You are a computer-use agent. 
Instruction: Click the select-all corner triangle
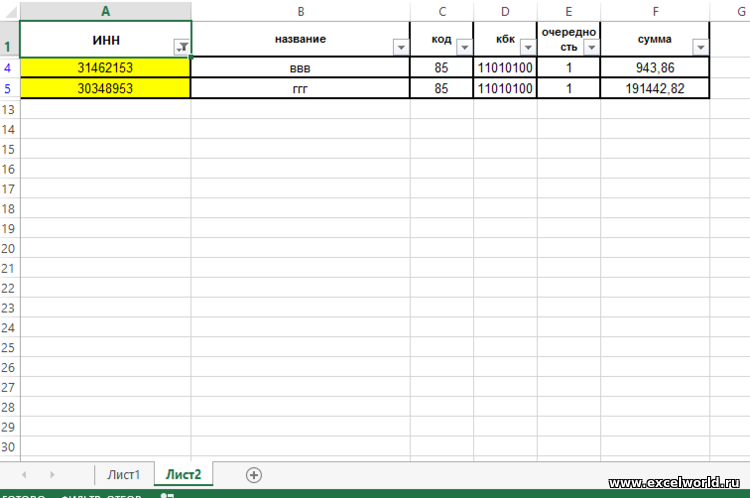pyautogui.click(x=10, y=11)
